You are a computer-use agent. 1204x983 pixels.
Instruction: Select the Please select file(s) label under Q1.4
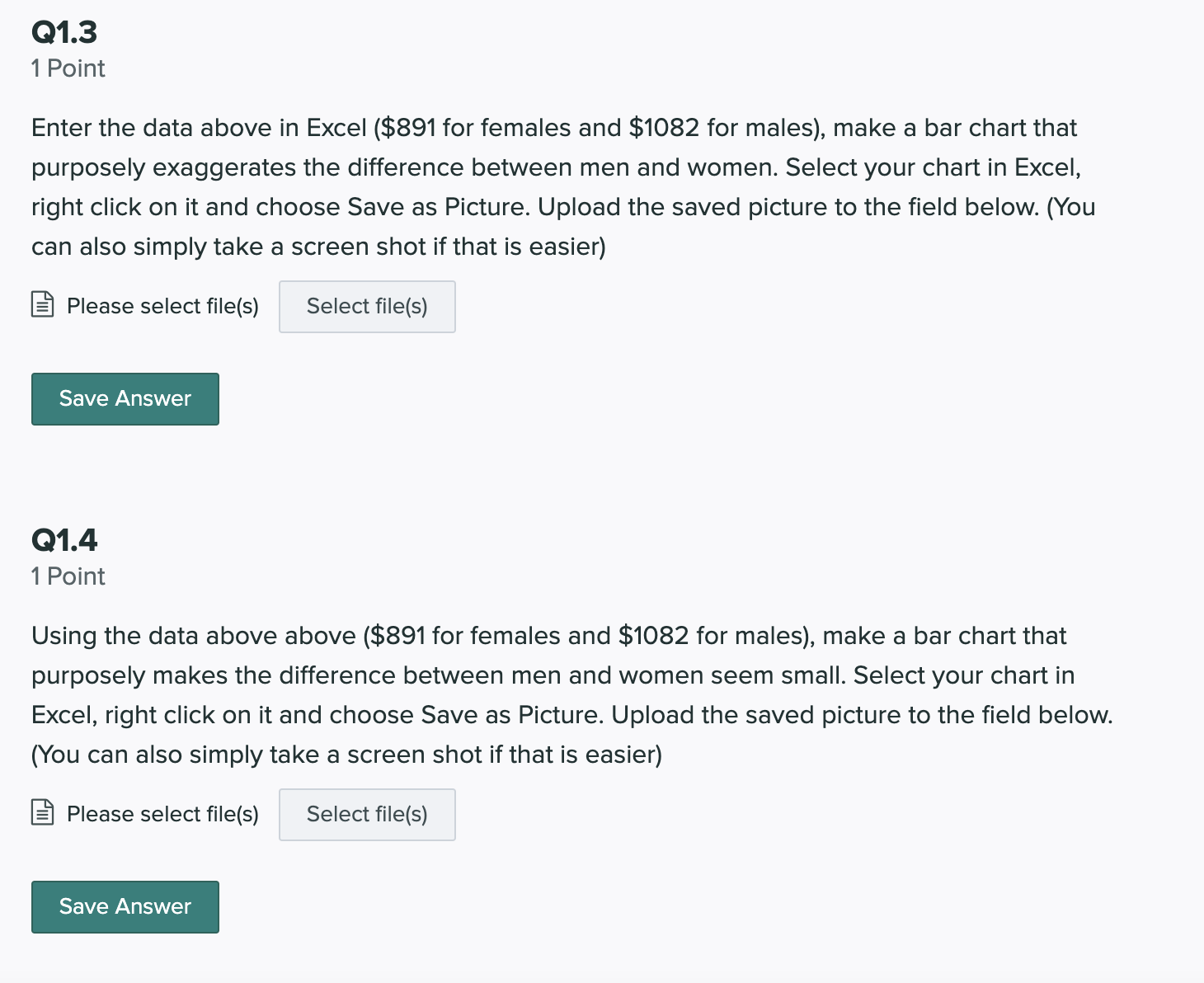coord(162,814)
